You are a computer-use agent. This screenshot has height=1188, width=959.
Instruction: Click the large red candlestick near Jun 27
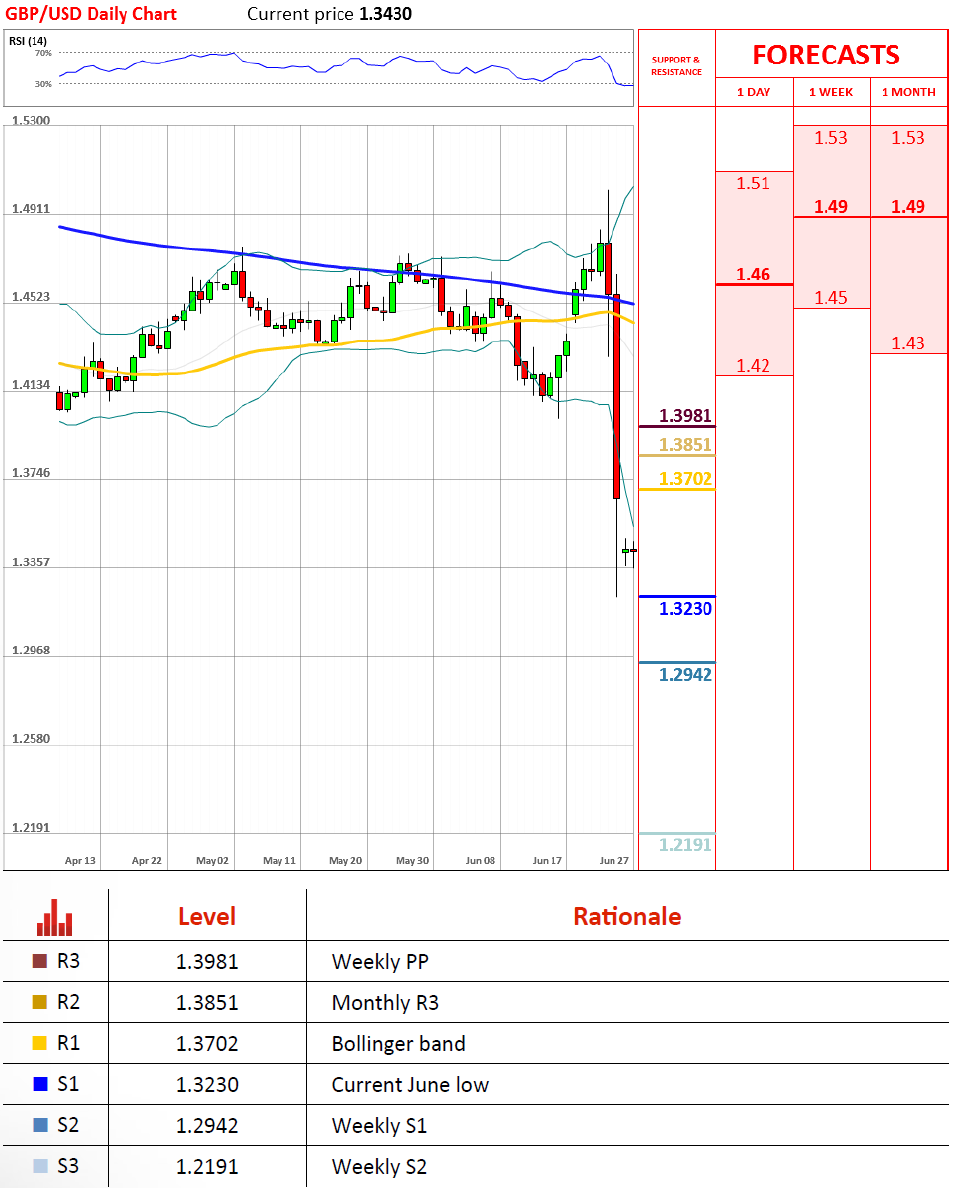tap(617, 396)
